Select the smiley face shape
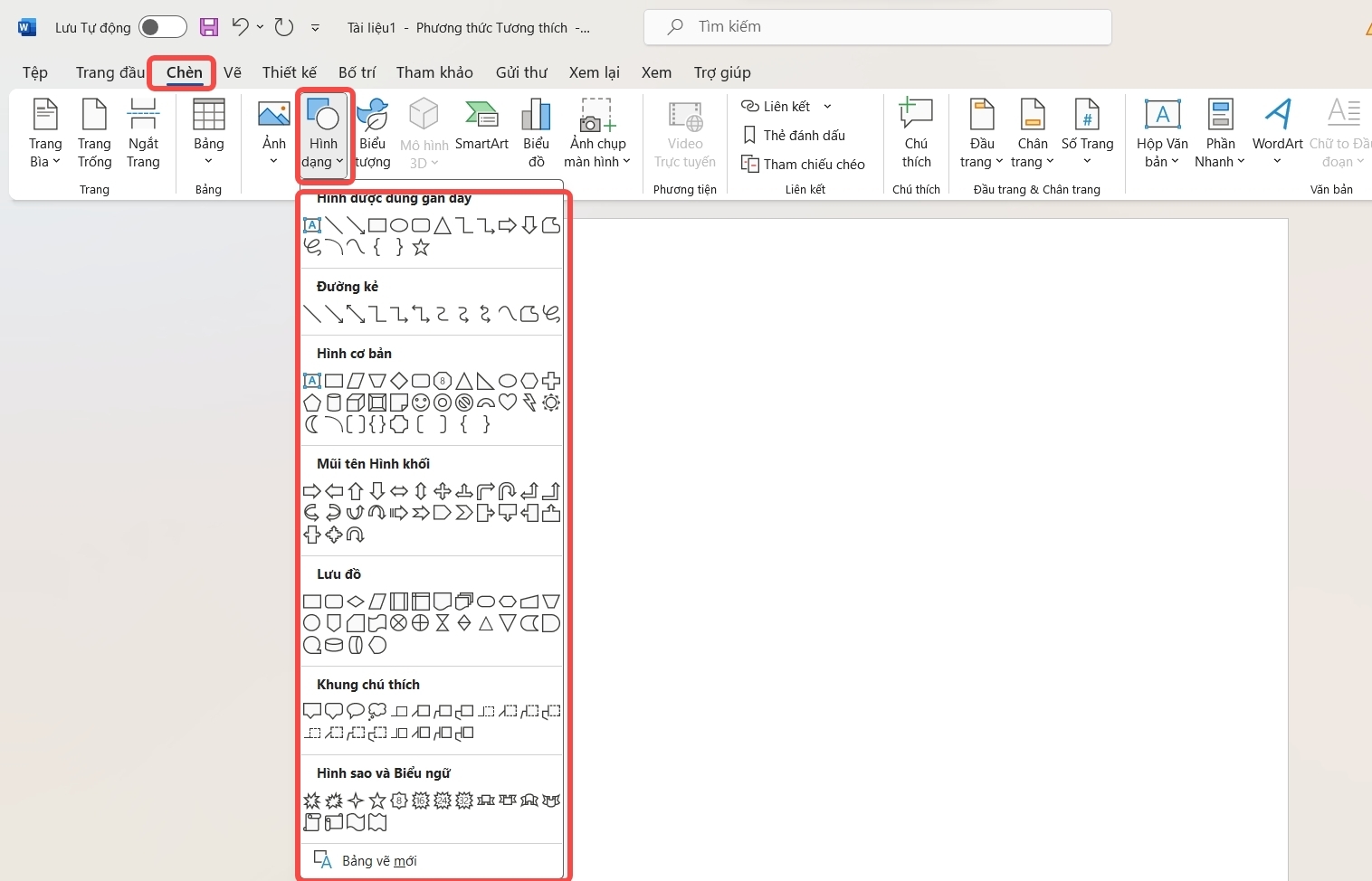Screen dimensions: 1372x881 [x=421, y=403]
